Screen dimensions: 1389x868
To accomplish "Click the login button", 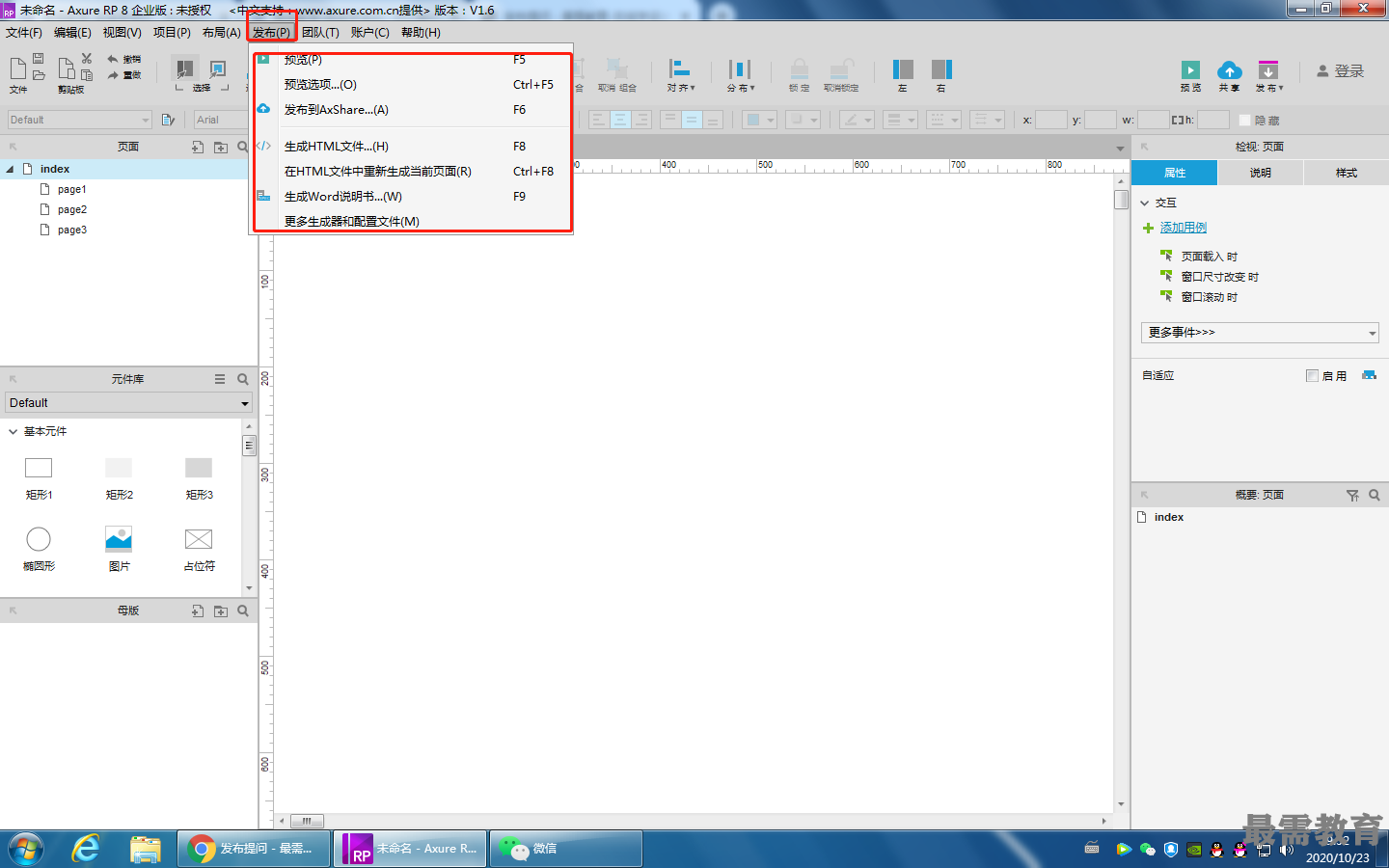I will (x=1341, y=70).
